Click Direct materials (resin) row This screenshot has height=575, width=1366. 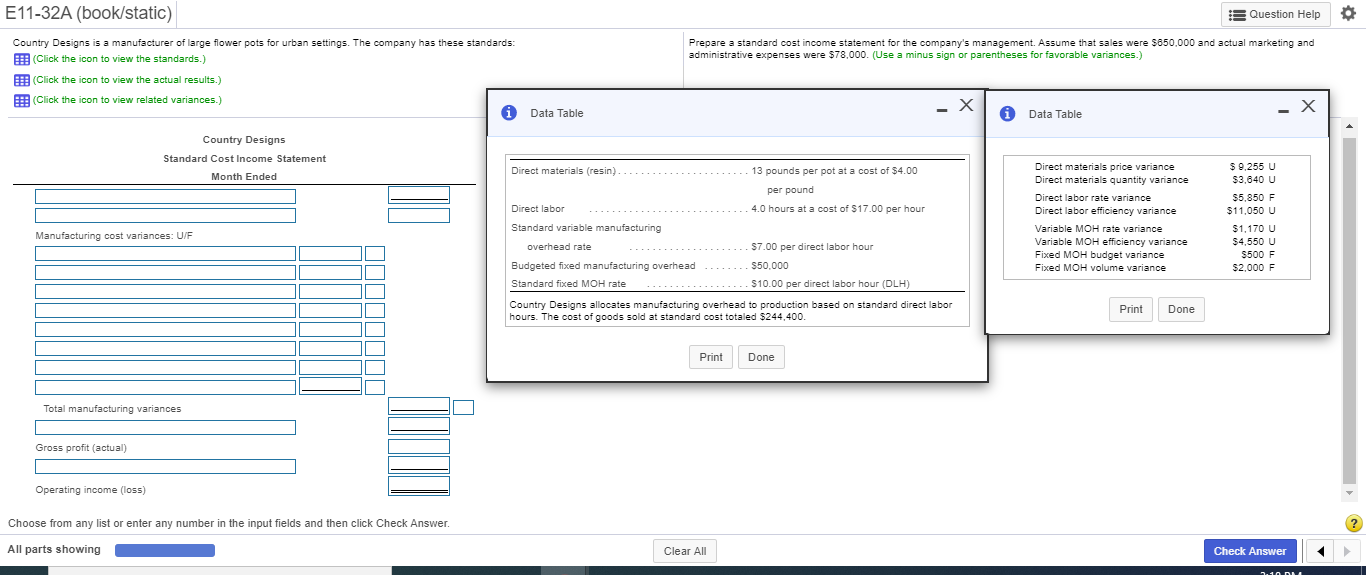click(714, 171)
